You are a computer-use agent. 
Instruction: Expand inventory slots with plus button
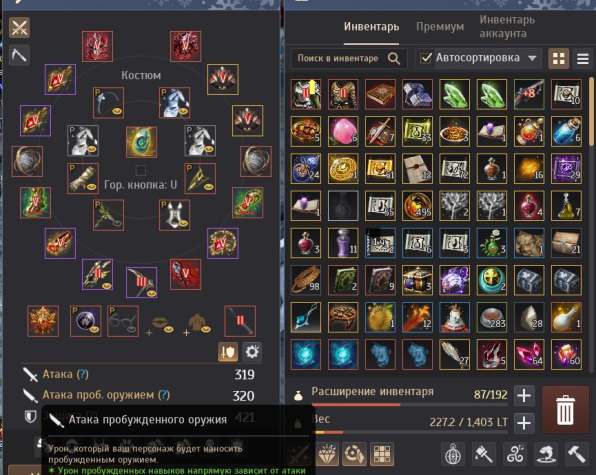[x=524, y=396]
